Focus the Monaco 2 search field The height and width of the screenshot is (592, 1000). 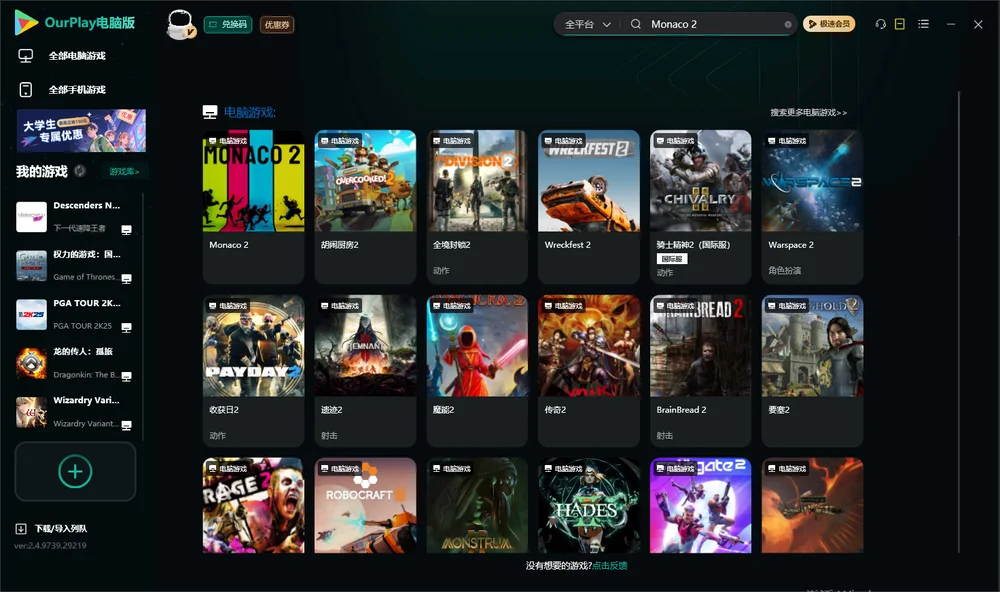[714, 24]
